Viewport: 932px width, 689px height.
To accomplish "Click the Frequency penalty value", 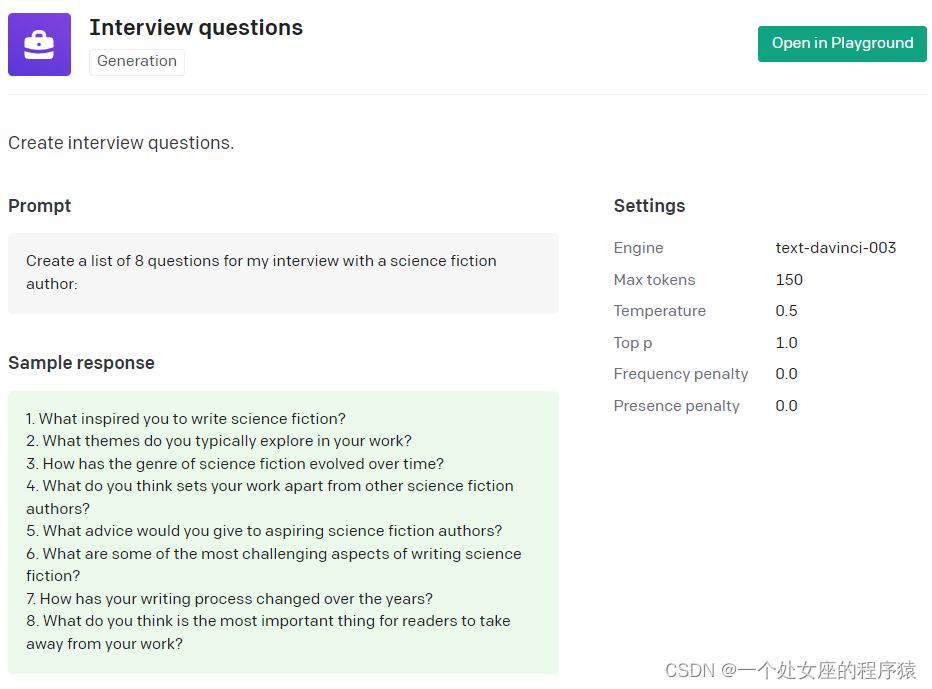I will 786,374.
